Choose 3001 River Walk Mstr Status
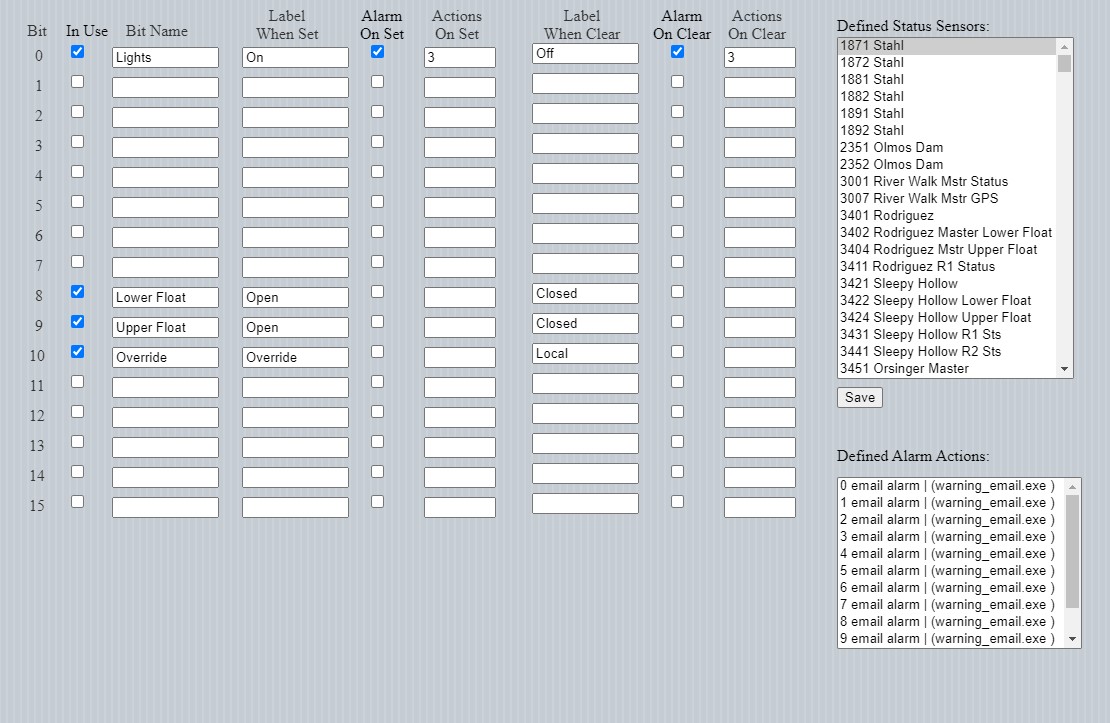Screen dimensions: 1110x723 (923, 181)
